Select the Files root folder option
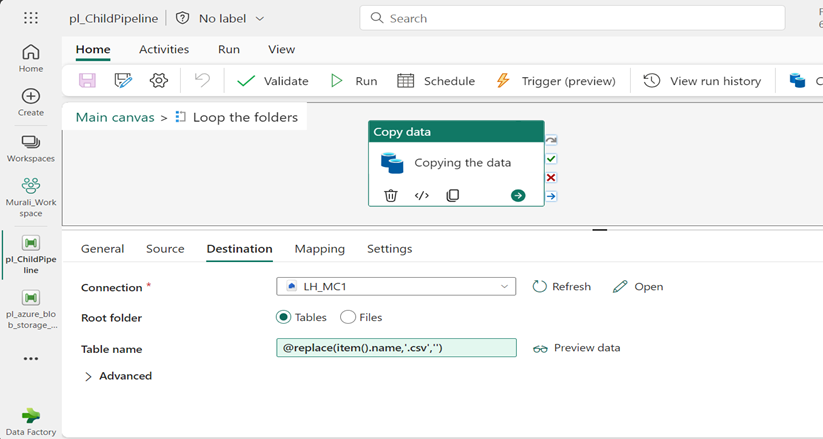This screenshot has height=439, width=823. [x=348, y=317]
